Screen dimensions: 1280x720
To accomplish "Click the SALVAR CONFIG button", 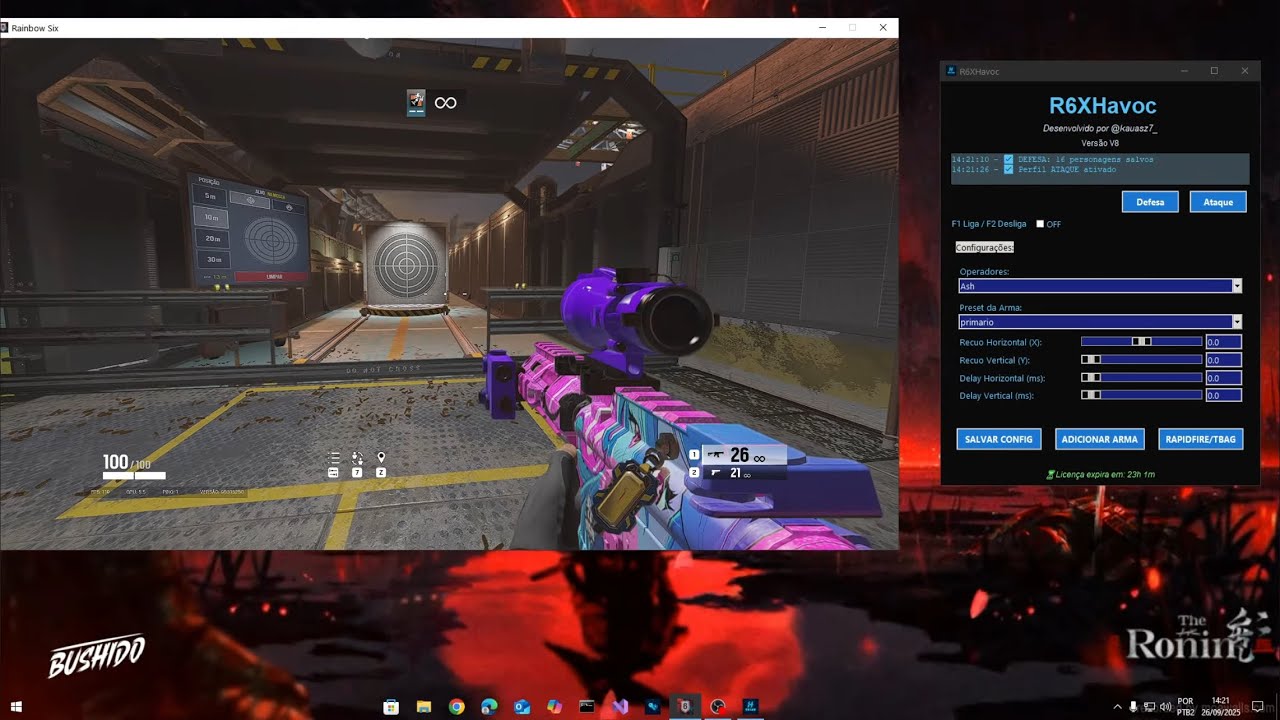I will click(x=999, y=439).
